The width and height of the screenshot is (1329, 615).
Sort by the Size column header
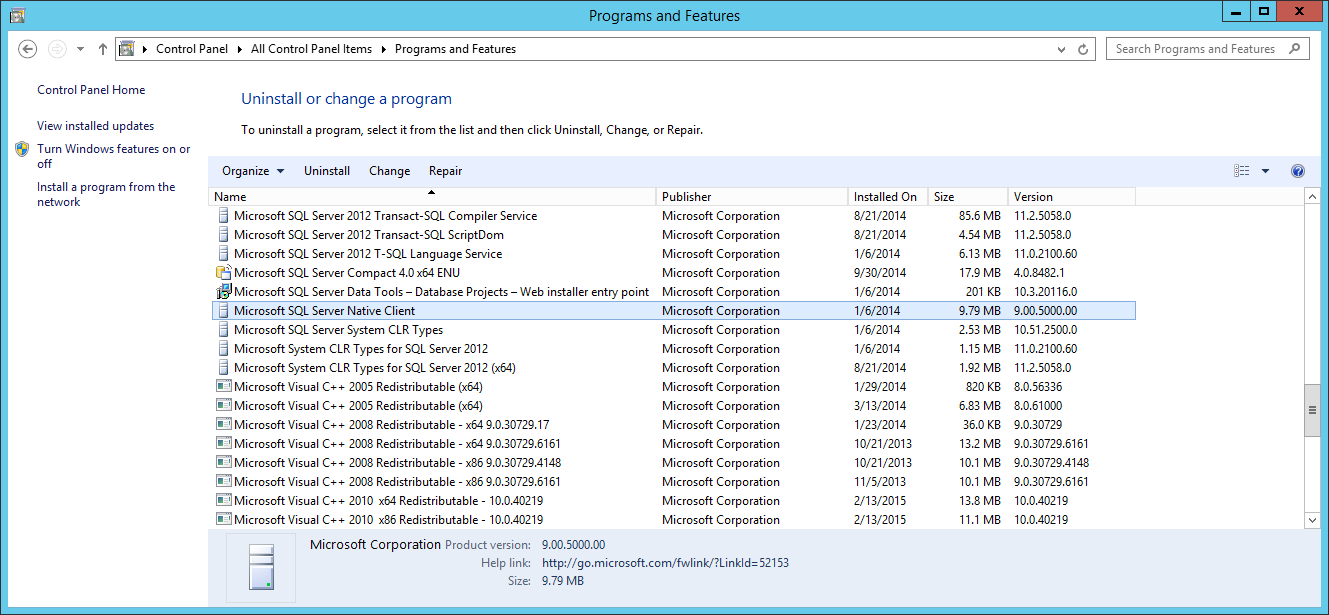point(968,197)
